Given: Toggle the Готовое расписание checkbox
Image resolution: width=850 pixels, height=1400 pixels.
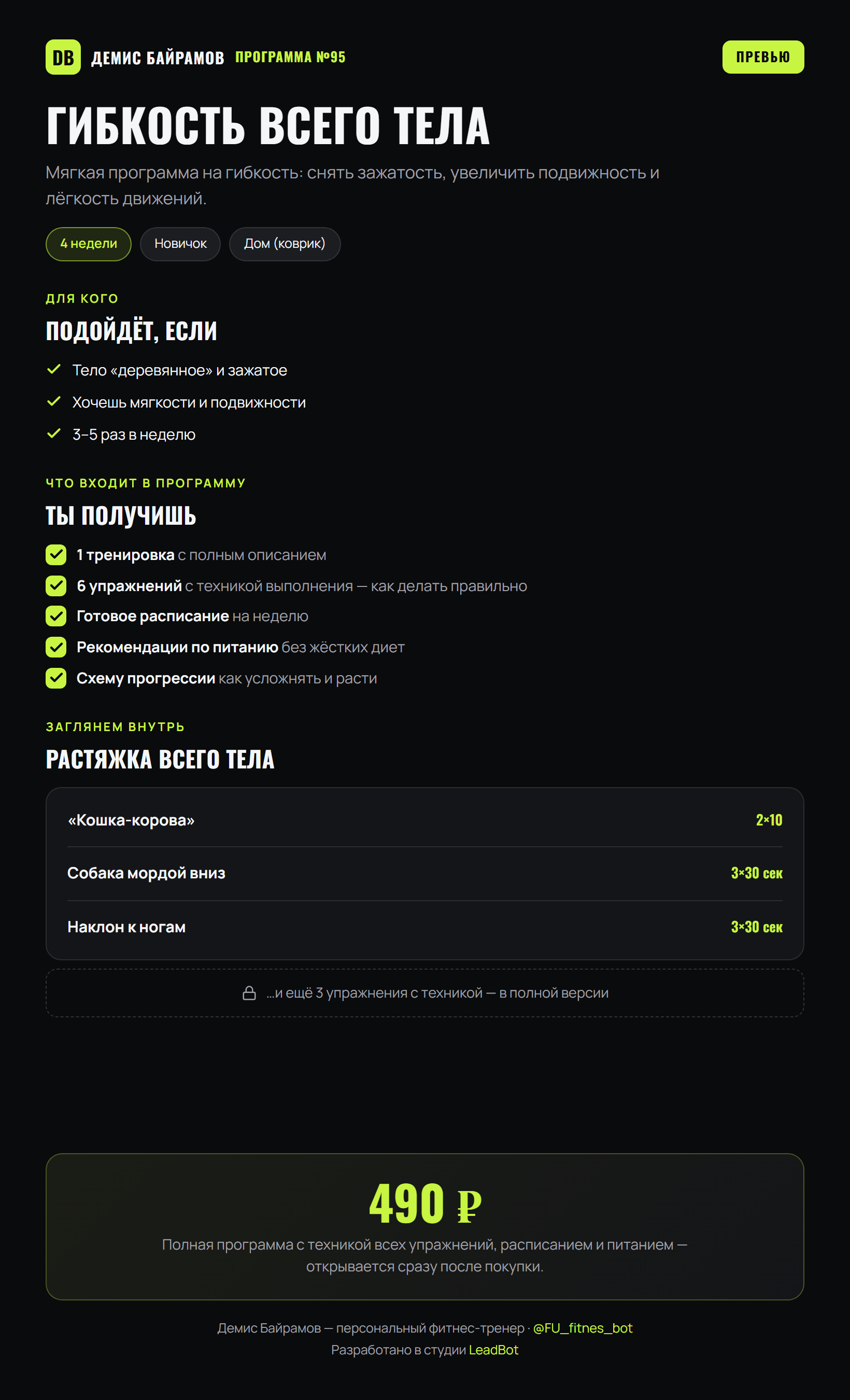Looking at the screenshot, I should pos(56,616).
